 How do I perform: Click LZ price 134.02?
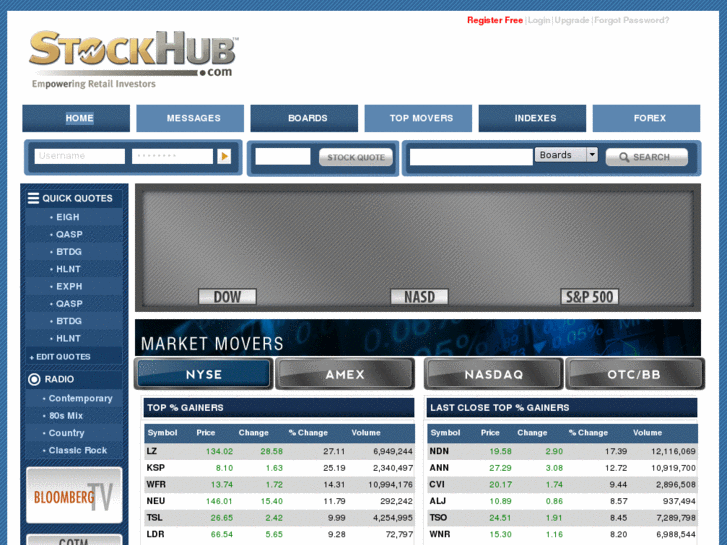(x=219, y=451)
